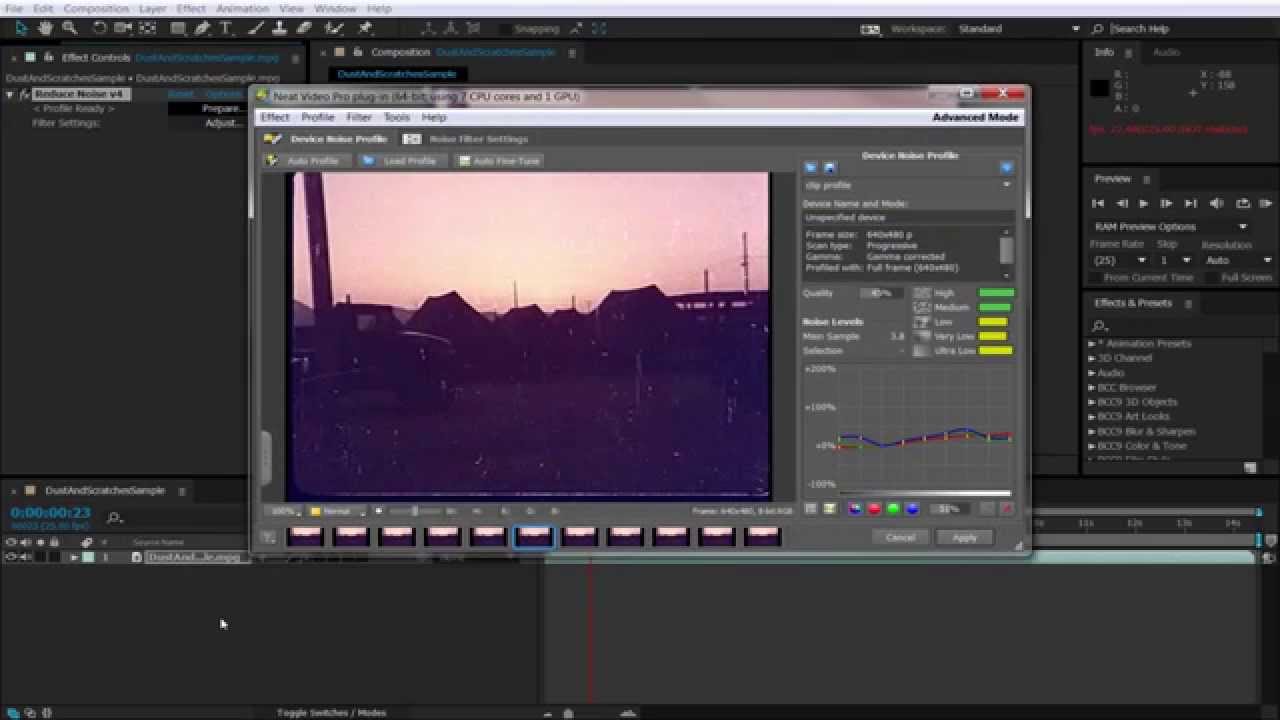The image size is (1280, 720).
Task: Click the RGB combined channel ball
Action: coord(855,509)
